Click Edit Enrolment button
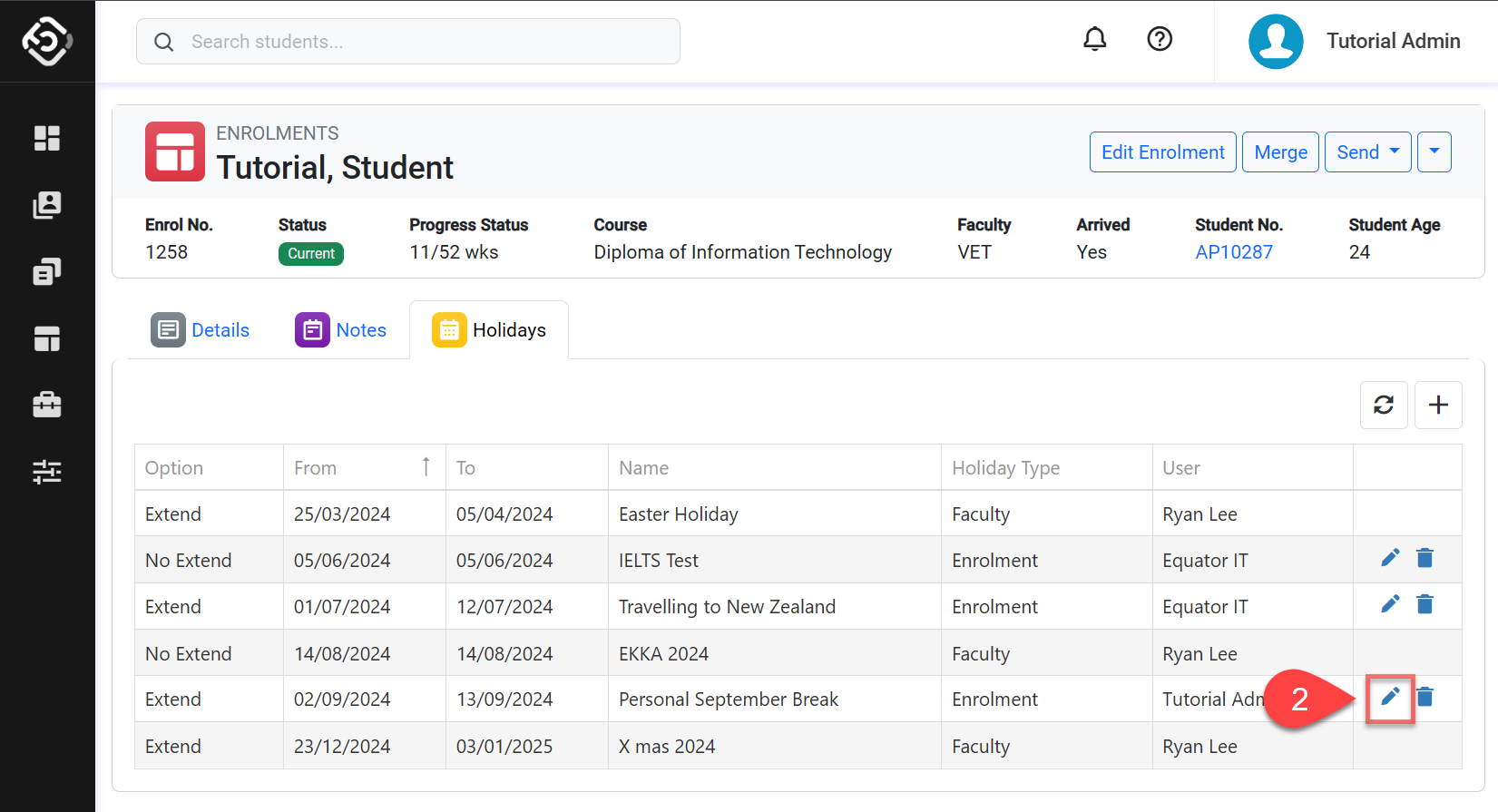Screen dimensions: 1498x812 [x=1163, y=152]
